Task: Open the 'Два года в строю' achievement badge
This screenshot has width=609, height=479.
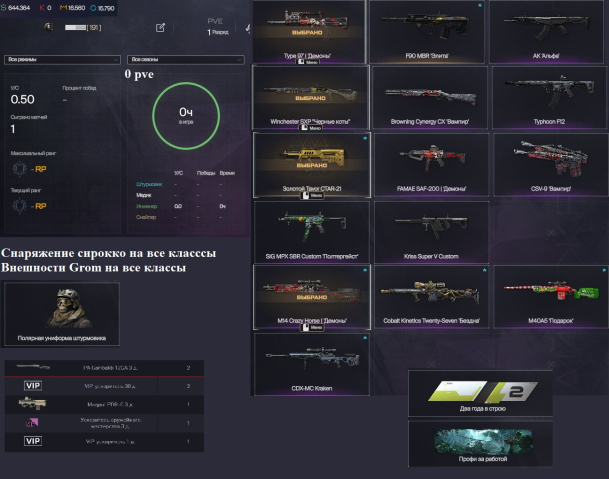Action: pyautogui.click(x=480, y=394)
